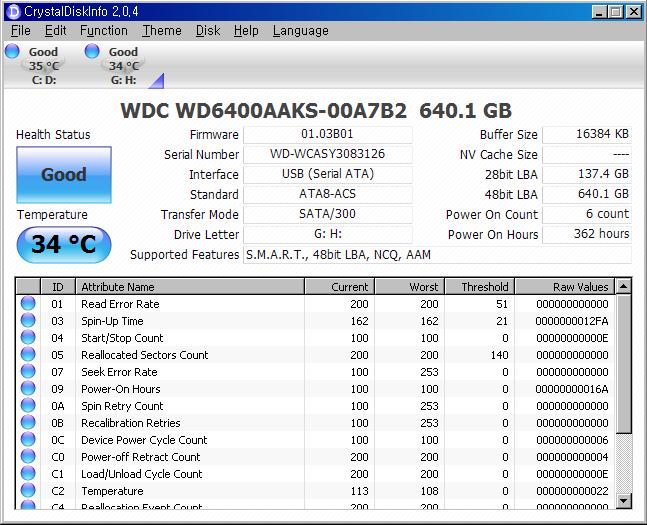Click the 34 °C temperature indicator
Screen dimensions: 647x525
click(64, 244)
